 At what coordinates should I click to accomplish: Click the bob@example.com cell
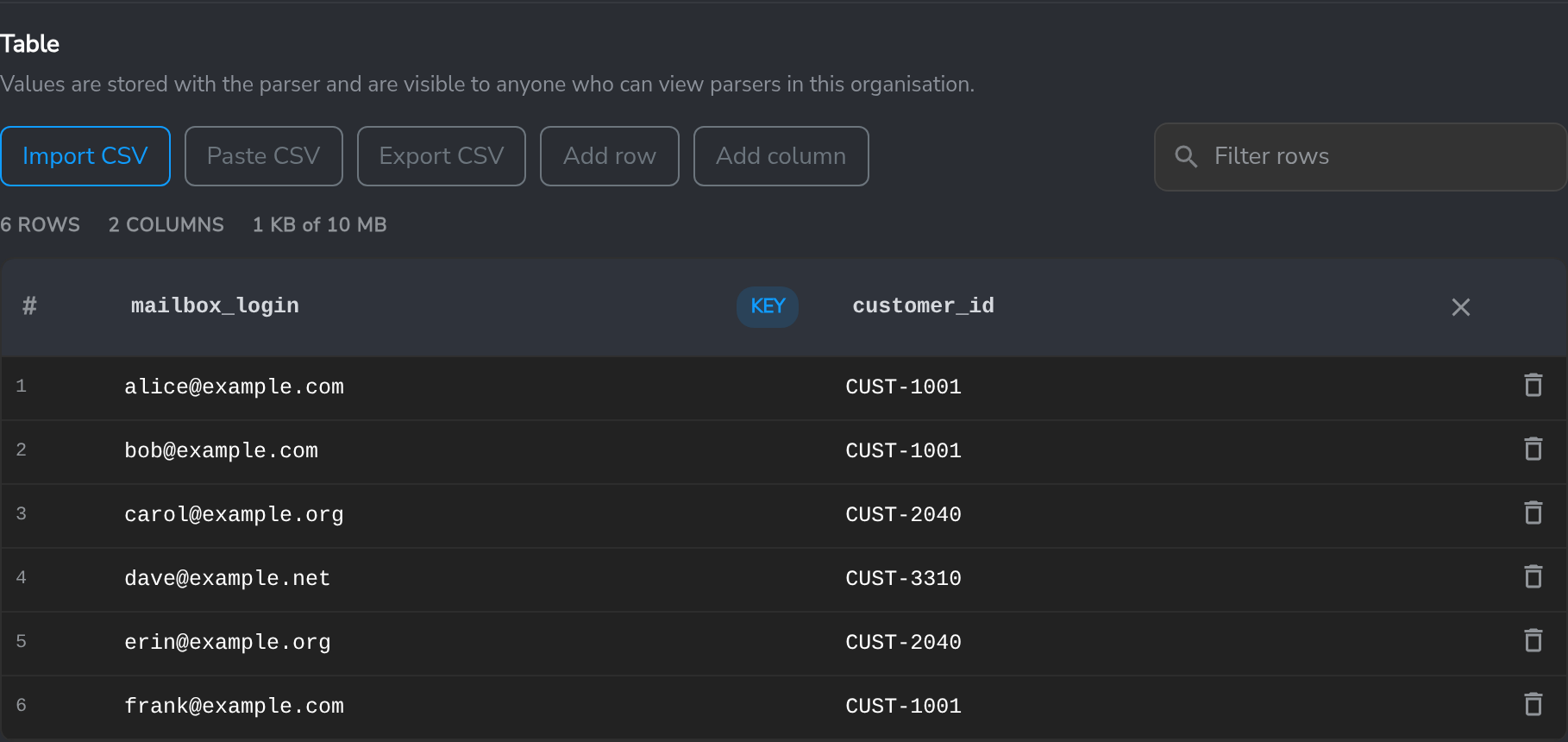click(x=221, y=450)
